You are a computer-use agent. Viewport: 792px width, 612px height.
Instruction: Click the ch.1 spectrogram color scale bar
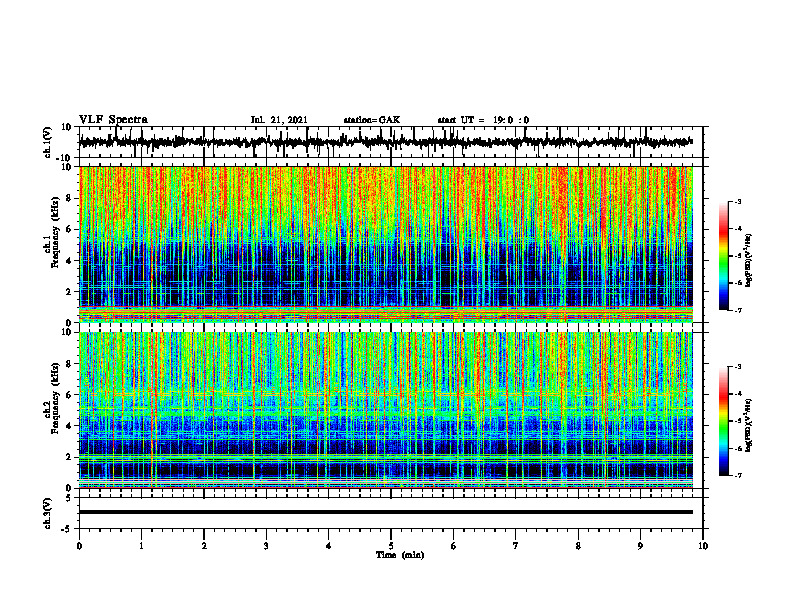coord(723,256)
